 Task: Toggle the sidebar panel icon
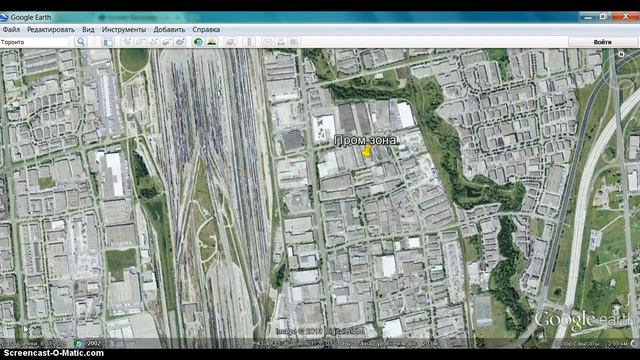tap(108, 42)
